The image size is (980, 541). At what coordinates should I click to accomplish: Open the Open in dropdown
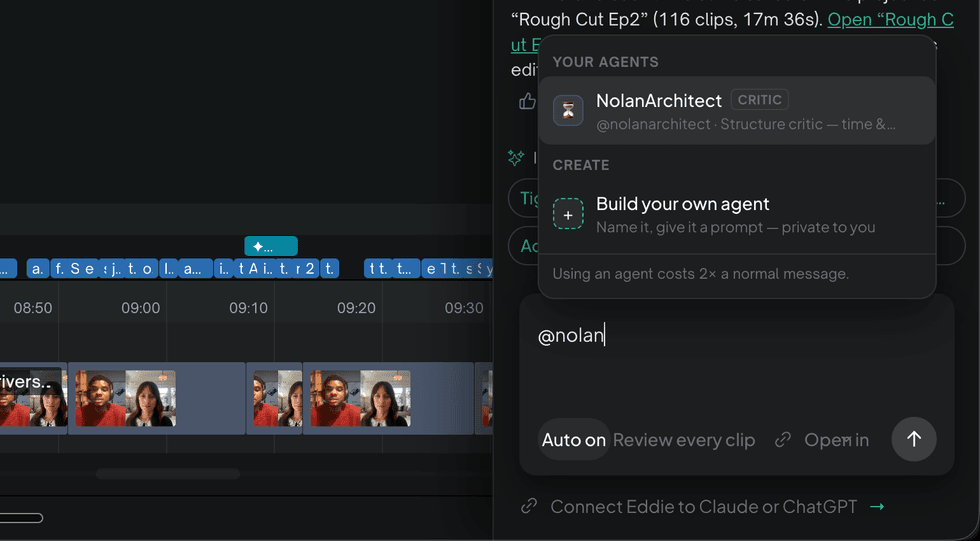(836, 440)
